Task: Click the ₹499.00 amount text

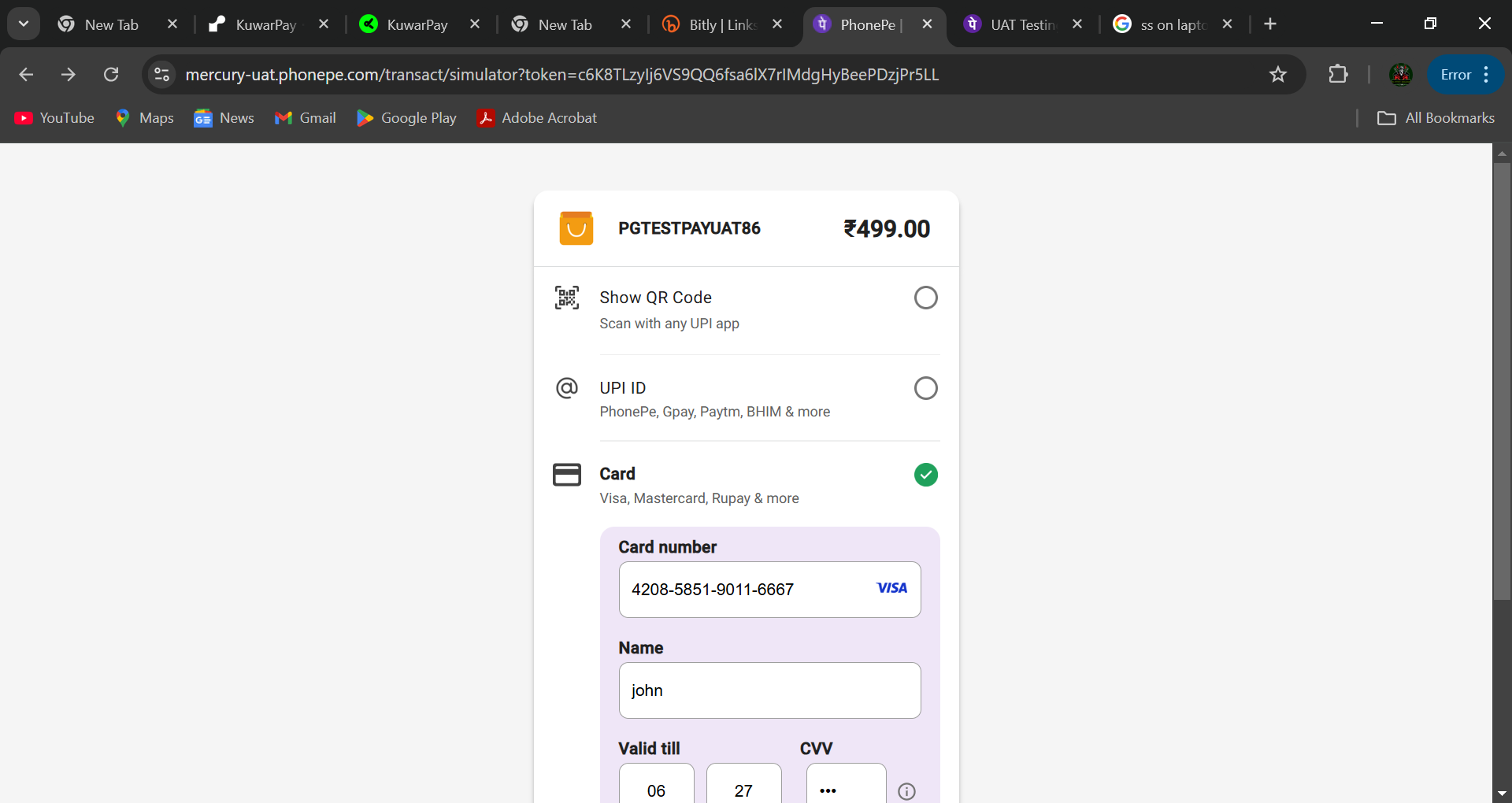Action: [887, 229]
